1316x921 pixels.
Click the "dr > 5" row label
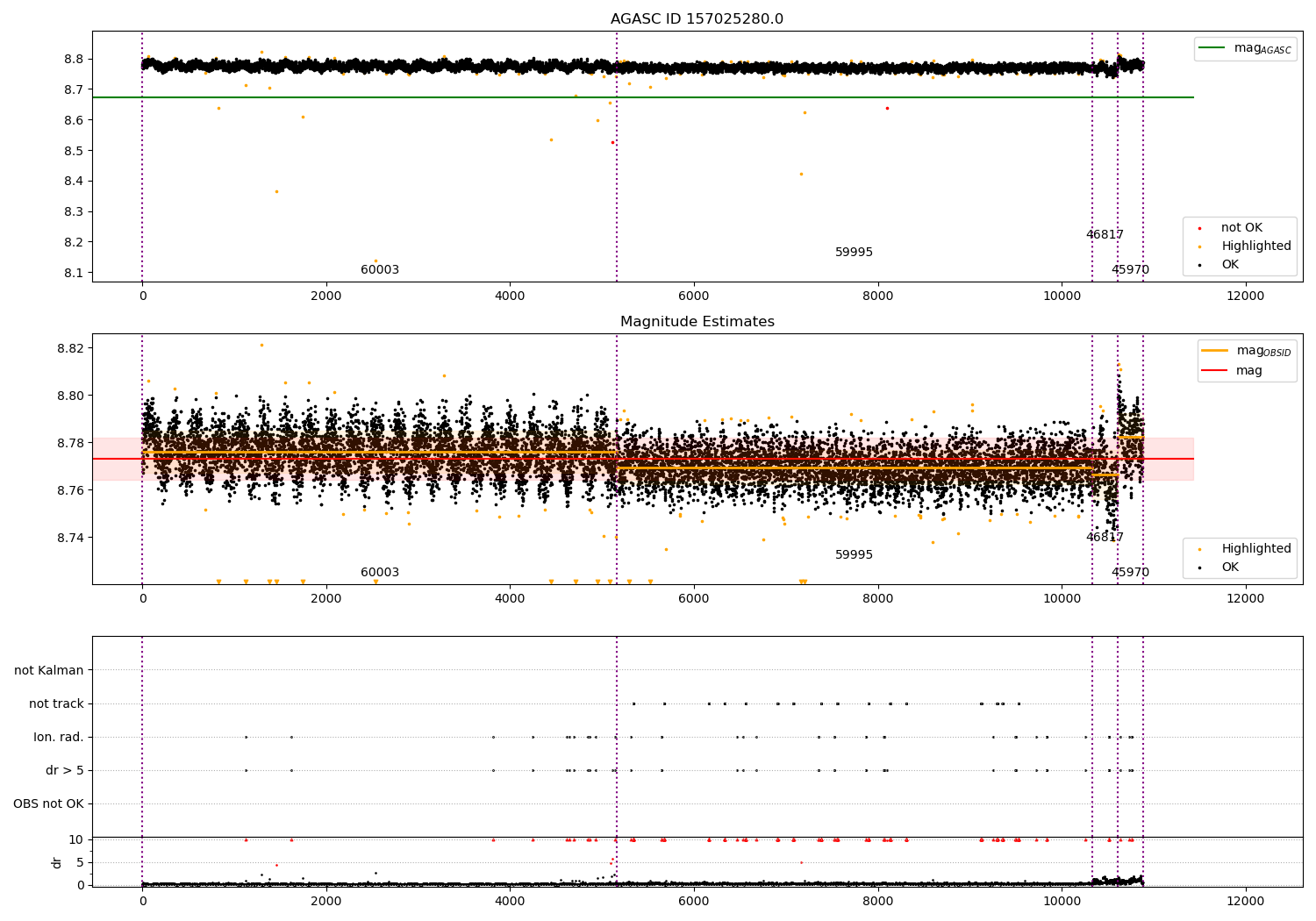(65, 770)
